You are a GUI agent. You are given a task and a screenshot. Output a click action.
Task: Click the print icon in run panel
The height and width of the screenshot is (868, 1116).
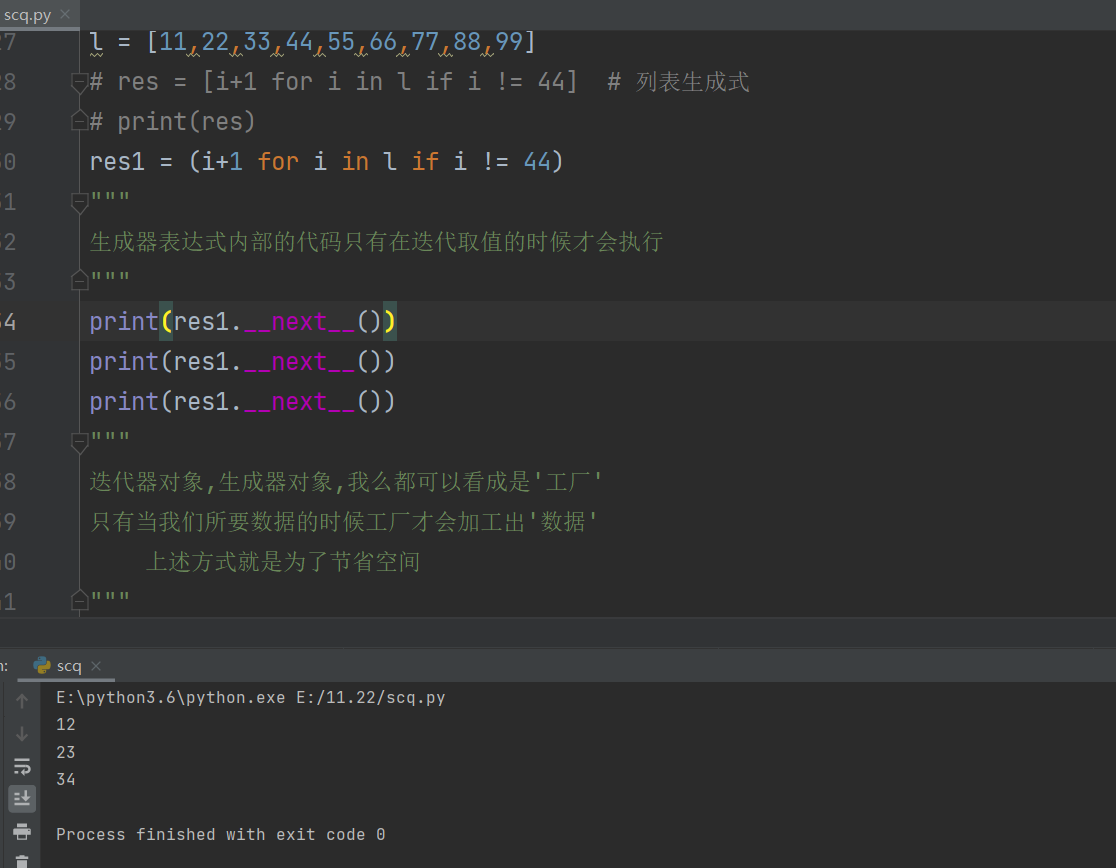point(22,831)
